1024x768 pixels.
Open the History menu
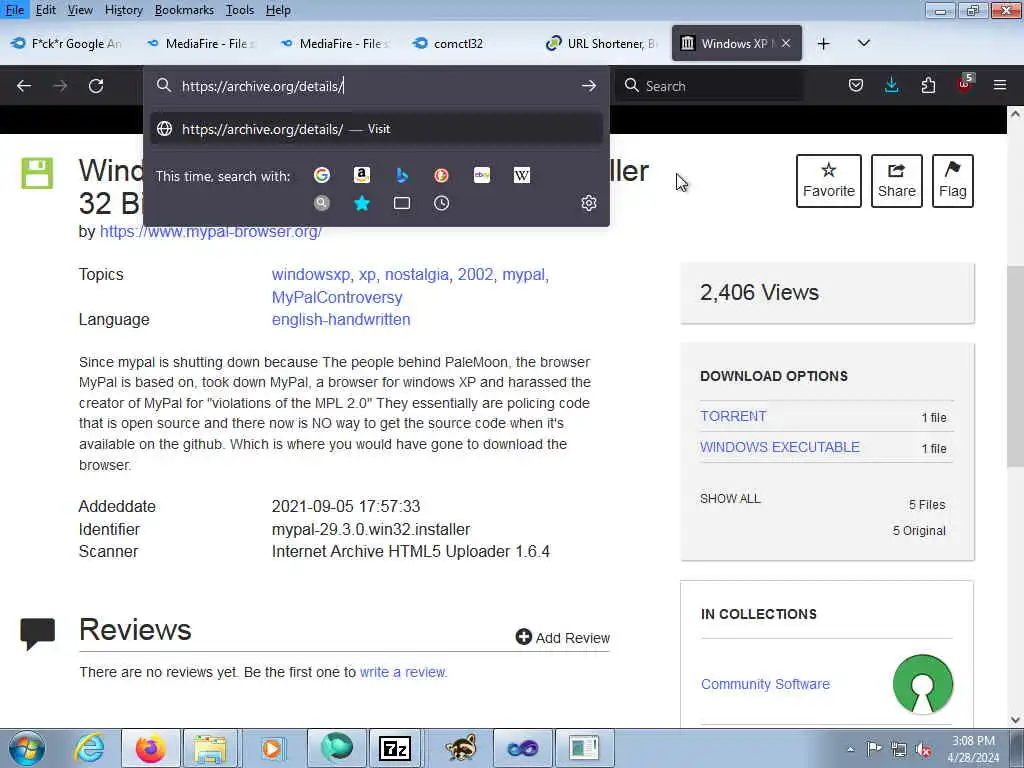point(123,10)
